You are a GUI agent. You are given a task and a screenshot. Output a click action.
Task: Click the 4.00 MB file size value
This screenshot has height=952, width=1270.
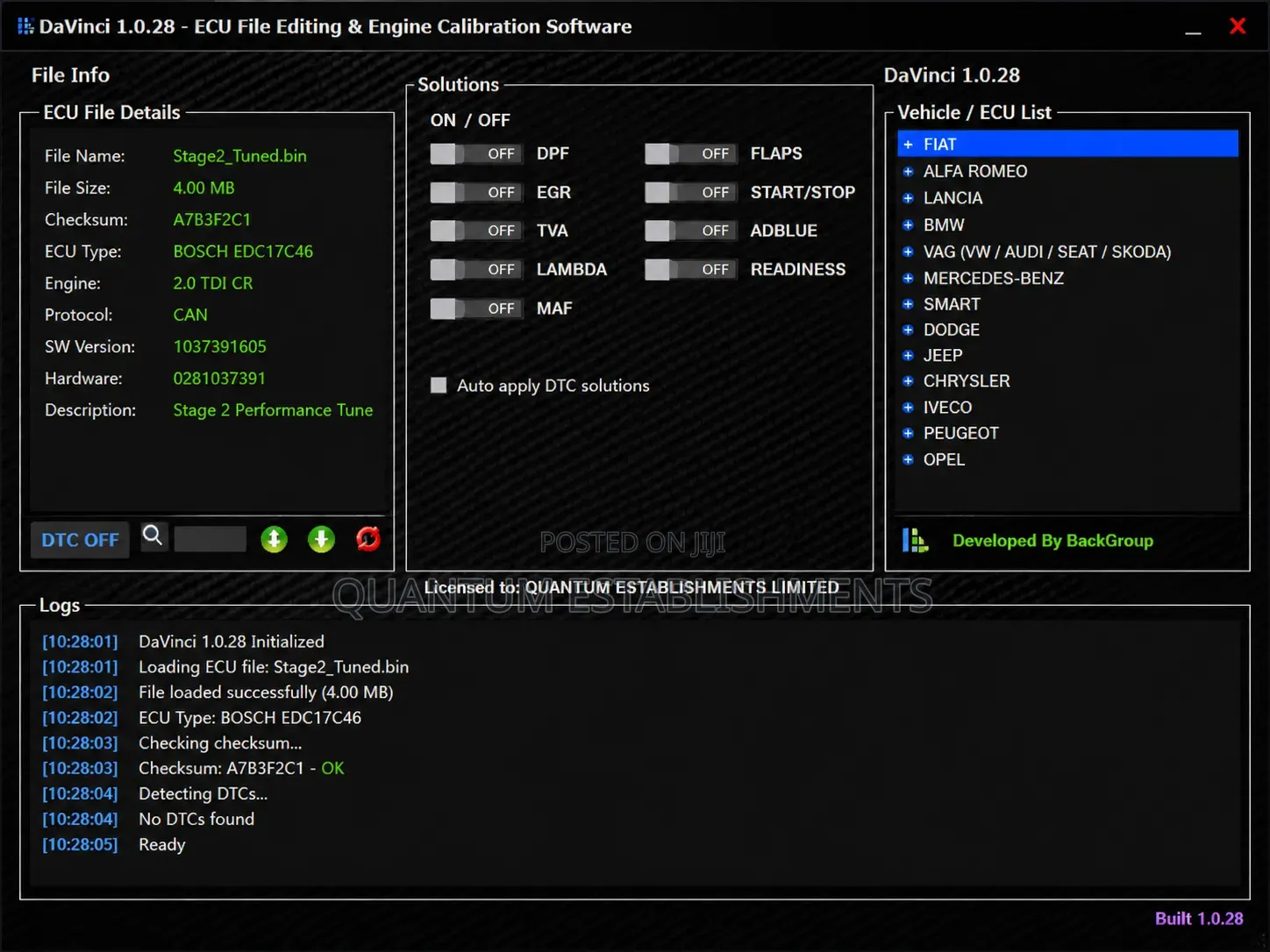(x=203, y=188)
